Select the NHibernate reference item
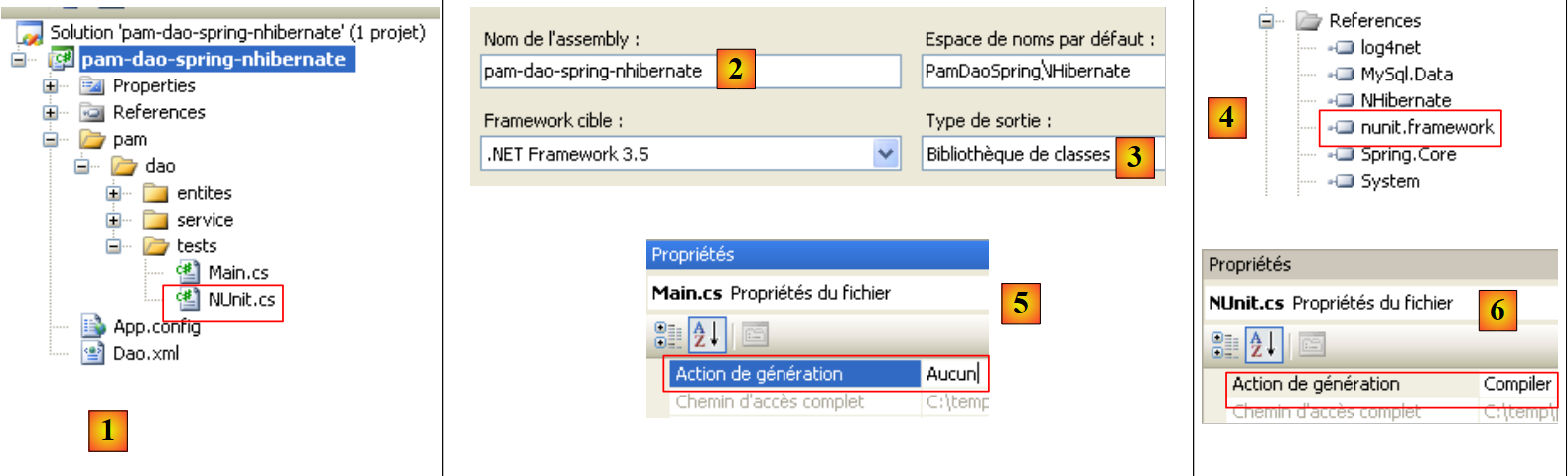 pyautogui.click(x=1404, y=100)
